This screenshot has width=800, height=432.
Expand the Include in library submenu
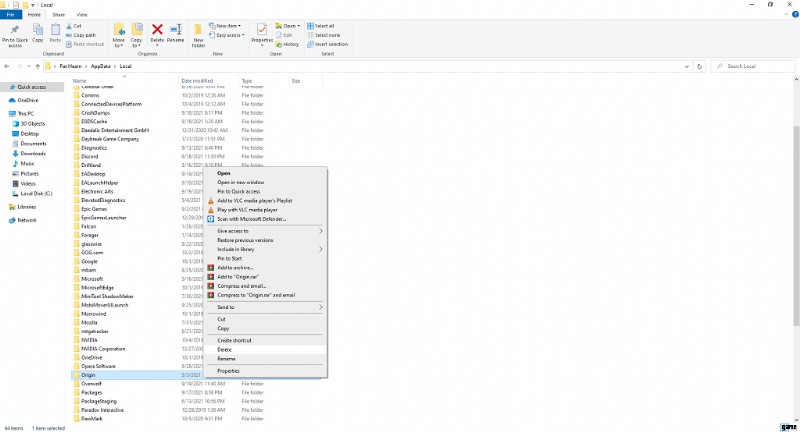(265, 249)
